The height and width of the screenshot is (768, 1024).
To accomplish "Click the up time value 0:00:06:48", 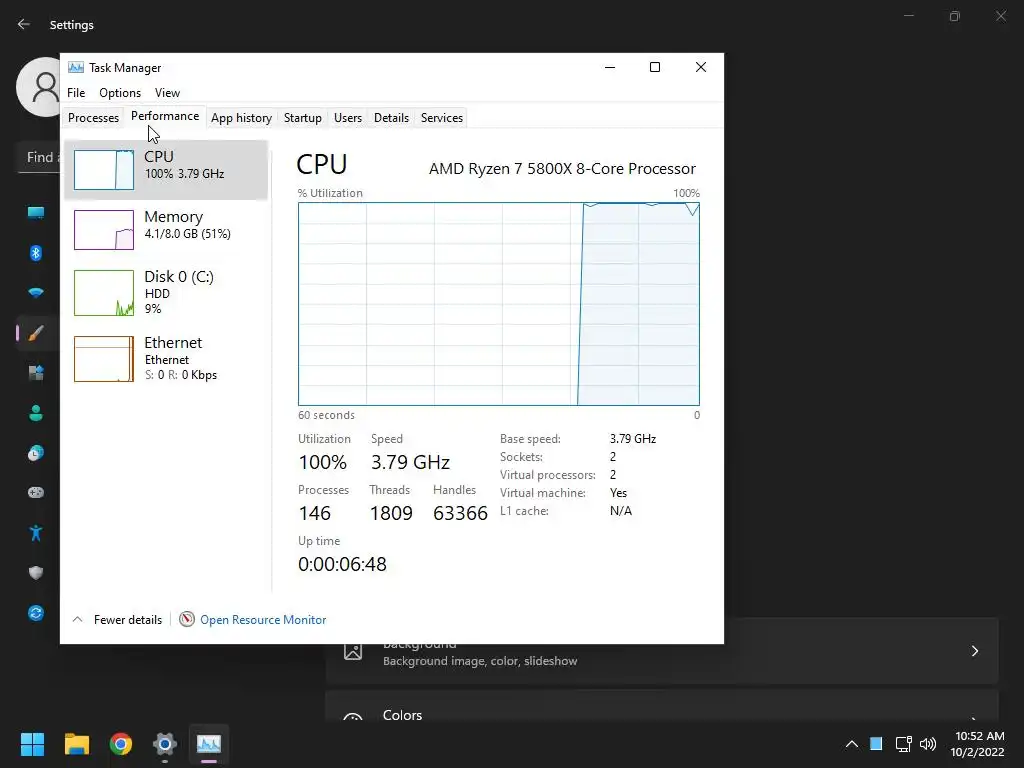I will 342,564.
